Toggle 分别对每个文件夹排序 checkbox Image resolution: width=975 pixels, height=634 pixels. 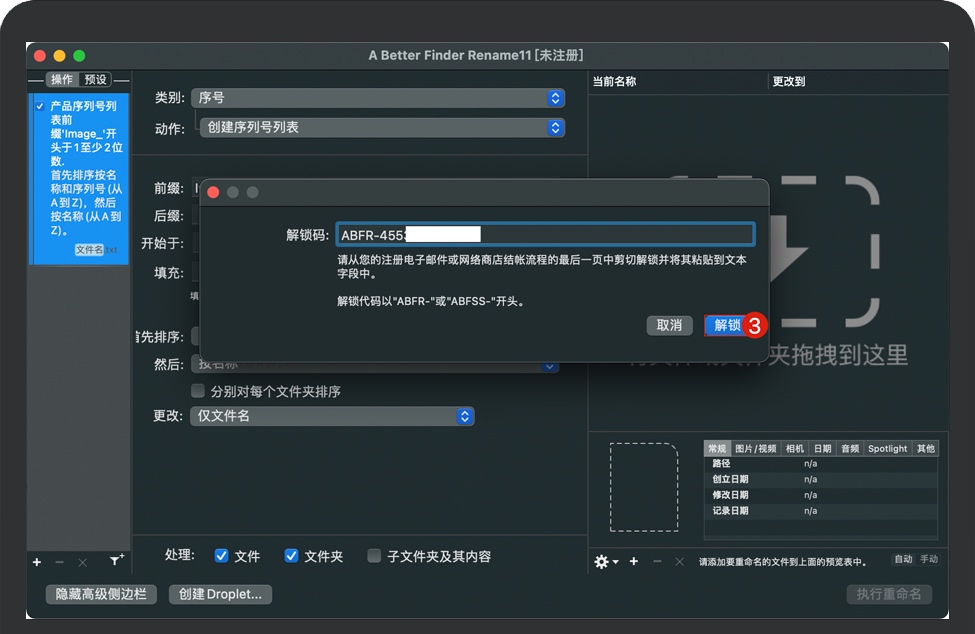(198, 391)
